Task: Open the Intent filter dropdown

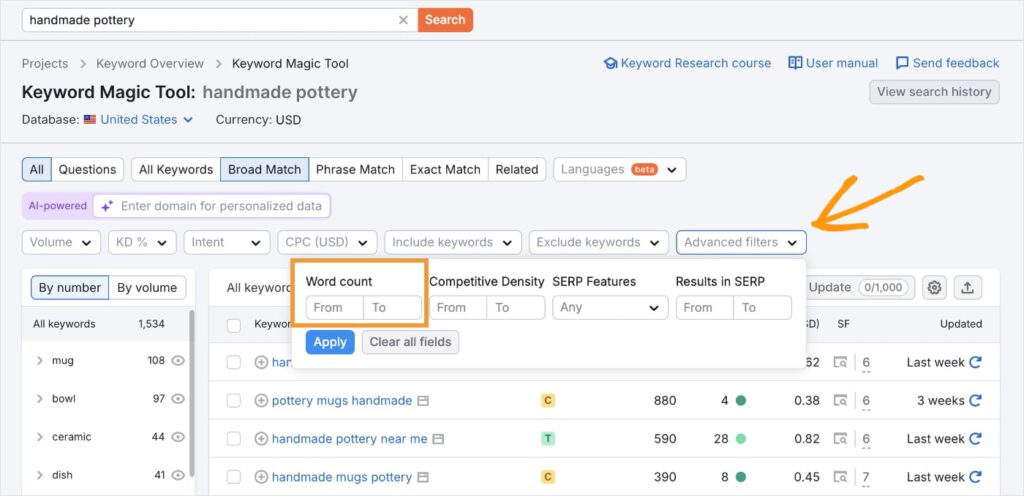Action: click(x=227, y=242)
